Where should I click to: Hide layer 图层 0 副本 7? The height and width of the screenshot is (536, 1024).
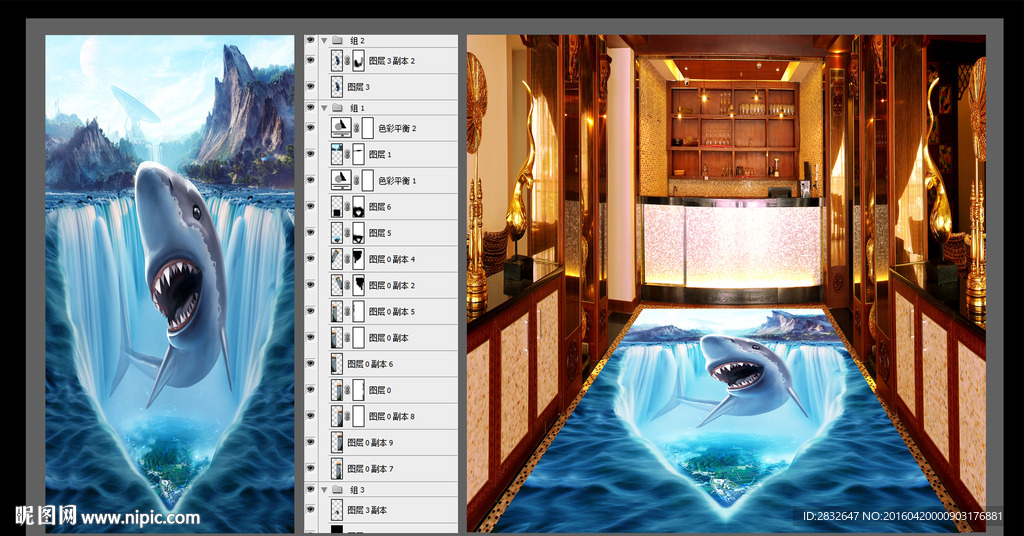311,468
